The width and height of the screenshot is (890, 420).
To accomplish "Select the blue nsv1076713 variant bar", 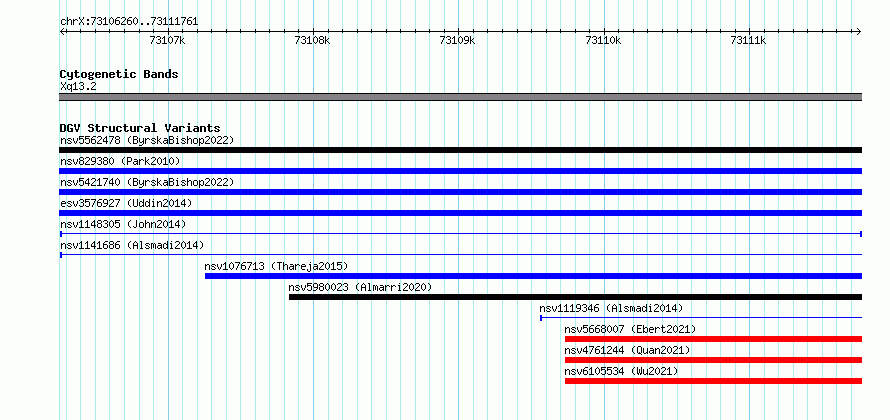I will (x=534, y=276).
